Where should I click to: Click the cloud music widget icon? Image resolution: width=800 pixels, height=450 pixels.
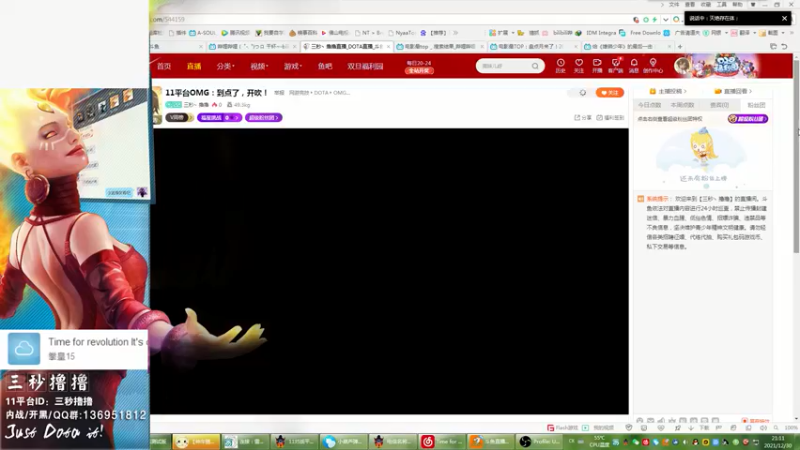(x=23, y=349)
